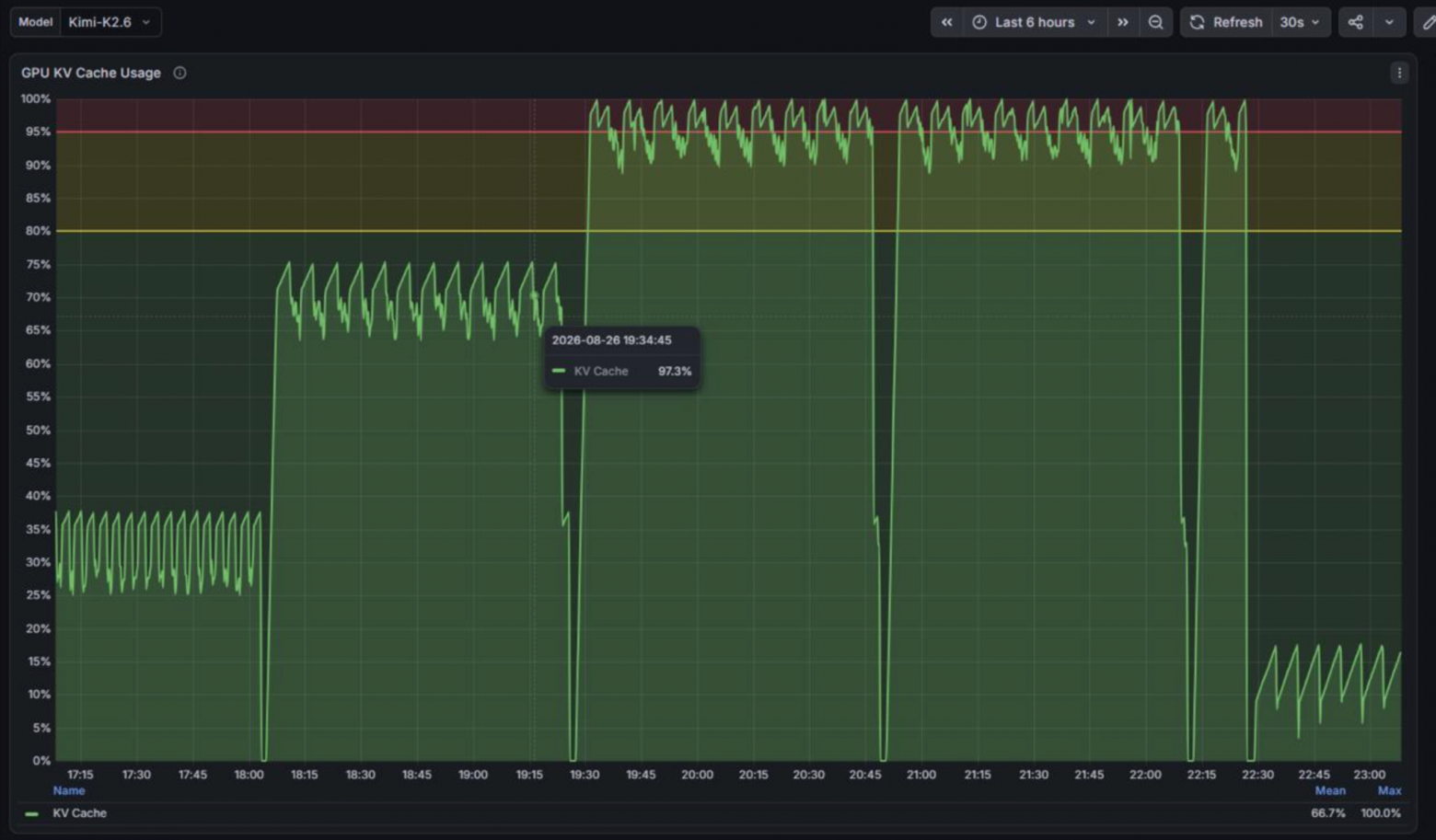Sort legend by Mean column header
Image resolution: width=1436 pixels, height=840 pixels.
(x=1330, y=790)
